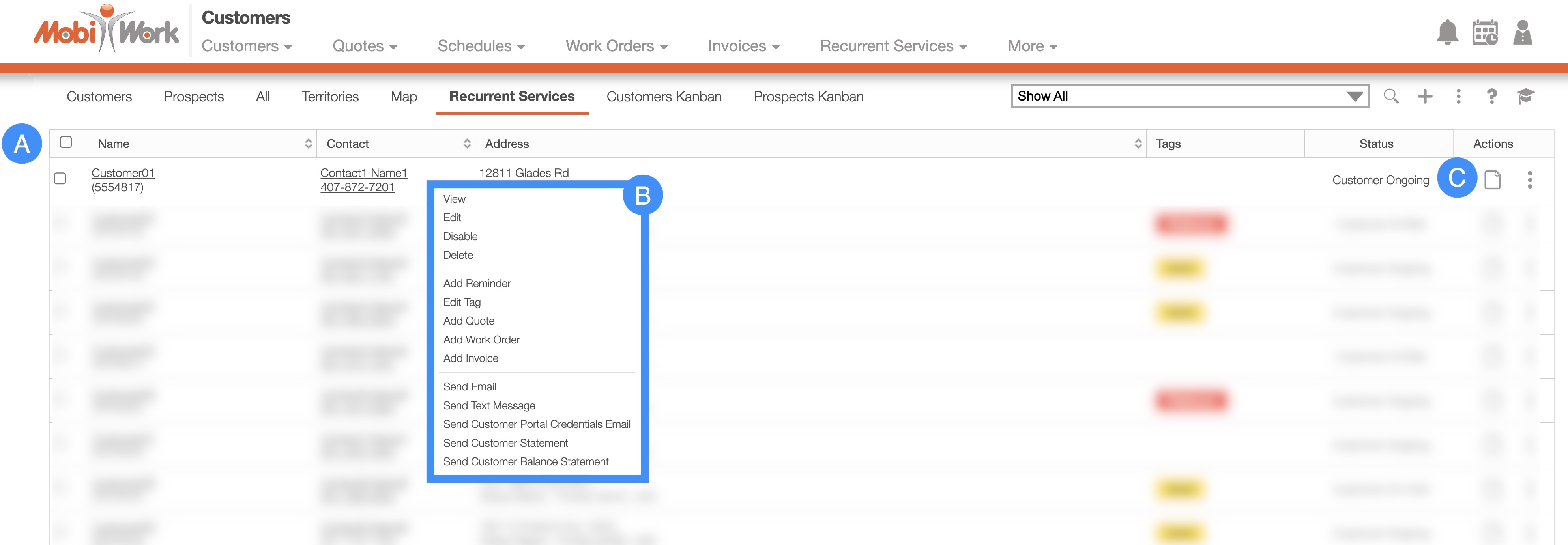The width and height of the screenshot is (1568, 545).
Task: Select Send Text Message menu entry
Action: click(489, 405)
